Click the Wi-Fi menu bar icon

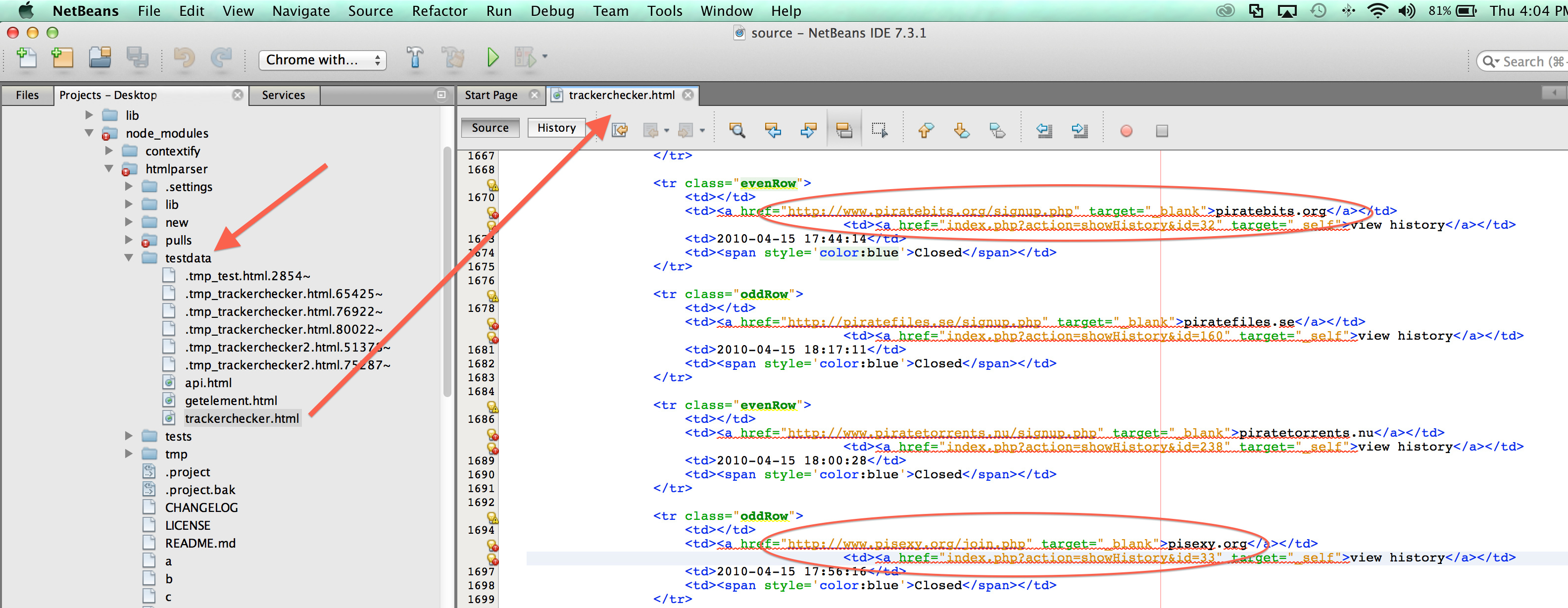(x=1377, y=10)
